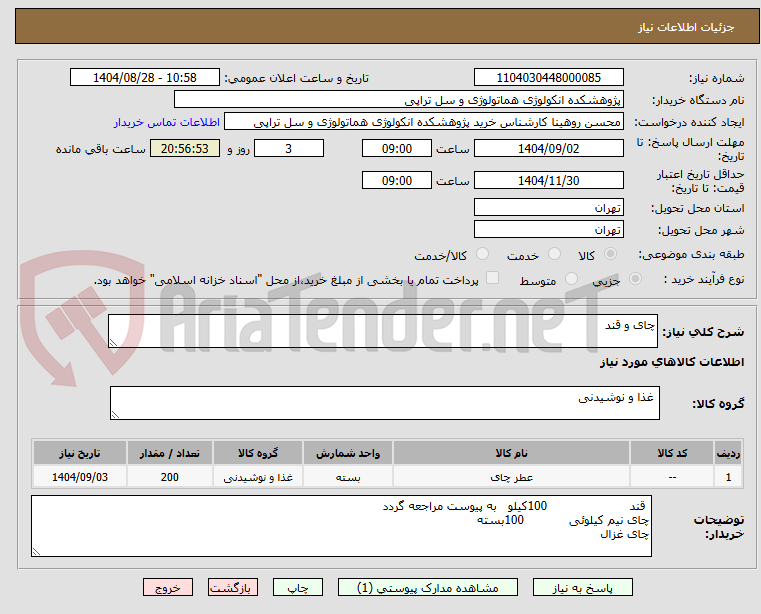Select the کالا/خدمت radio button
The image size is (761, 614).
coord(482,254)
